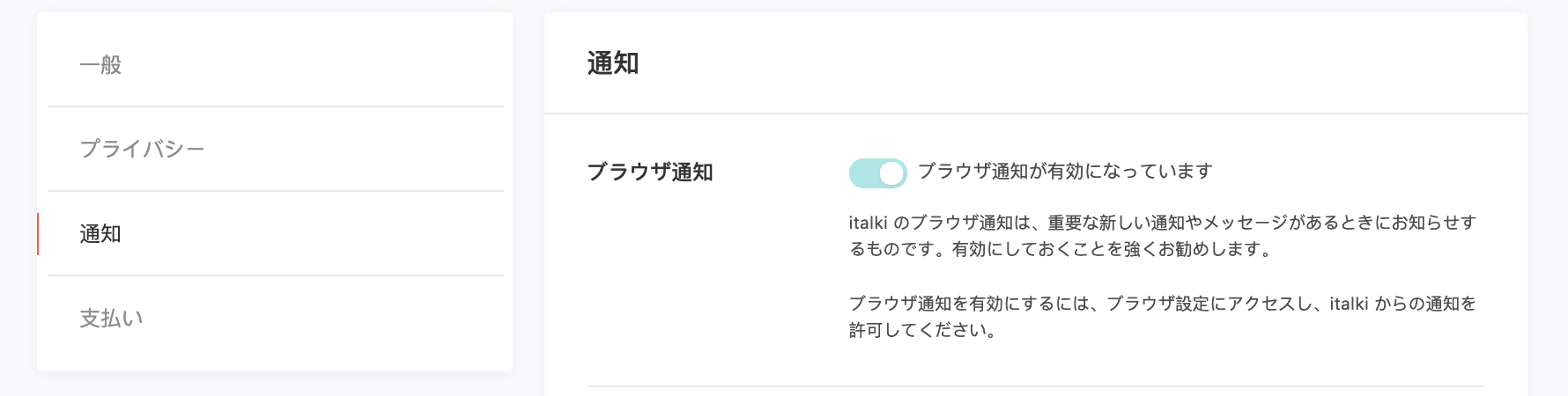The width and height of the screenshot is (1568, 396).
Task: Click the phrase italki からの通知を
Action: coord(1403,304)
